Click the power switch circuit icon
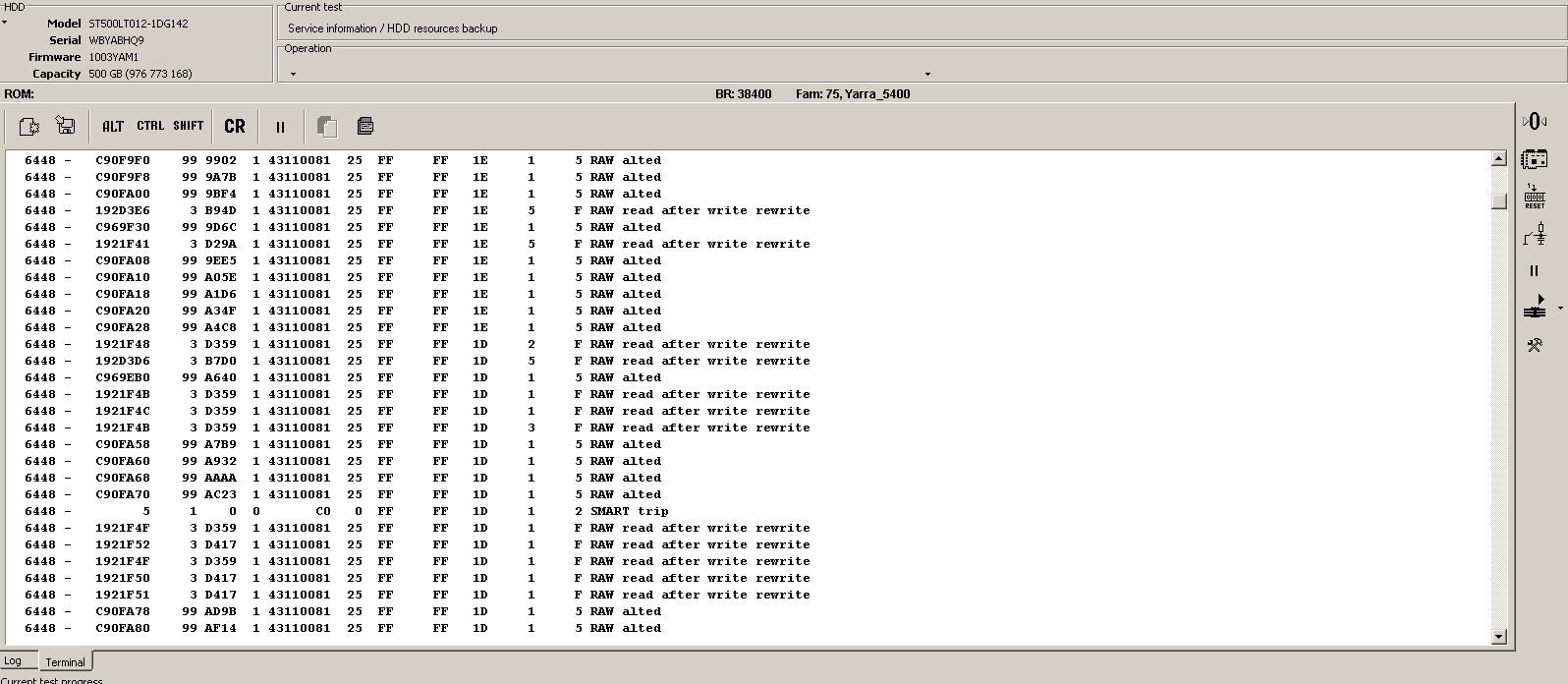The width and height of the screenshot is (1568, 684). pos(1535,234)
